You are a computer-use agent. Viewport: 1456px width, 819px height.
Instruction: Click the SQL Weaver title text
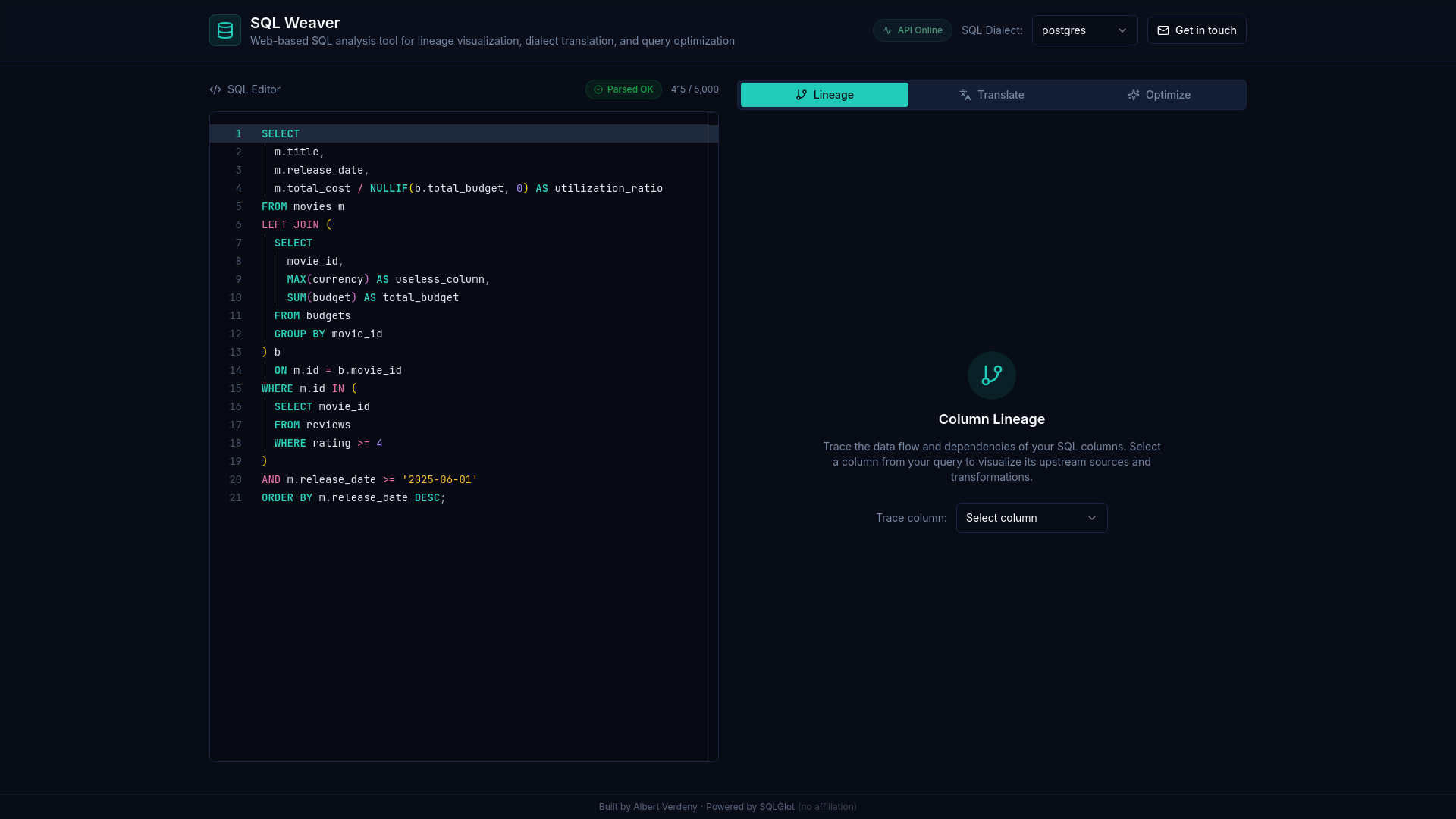pyautogui.click(x=295, y=23)
